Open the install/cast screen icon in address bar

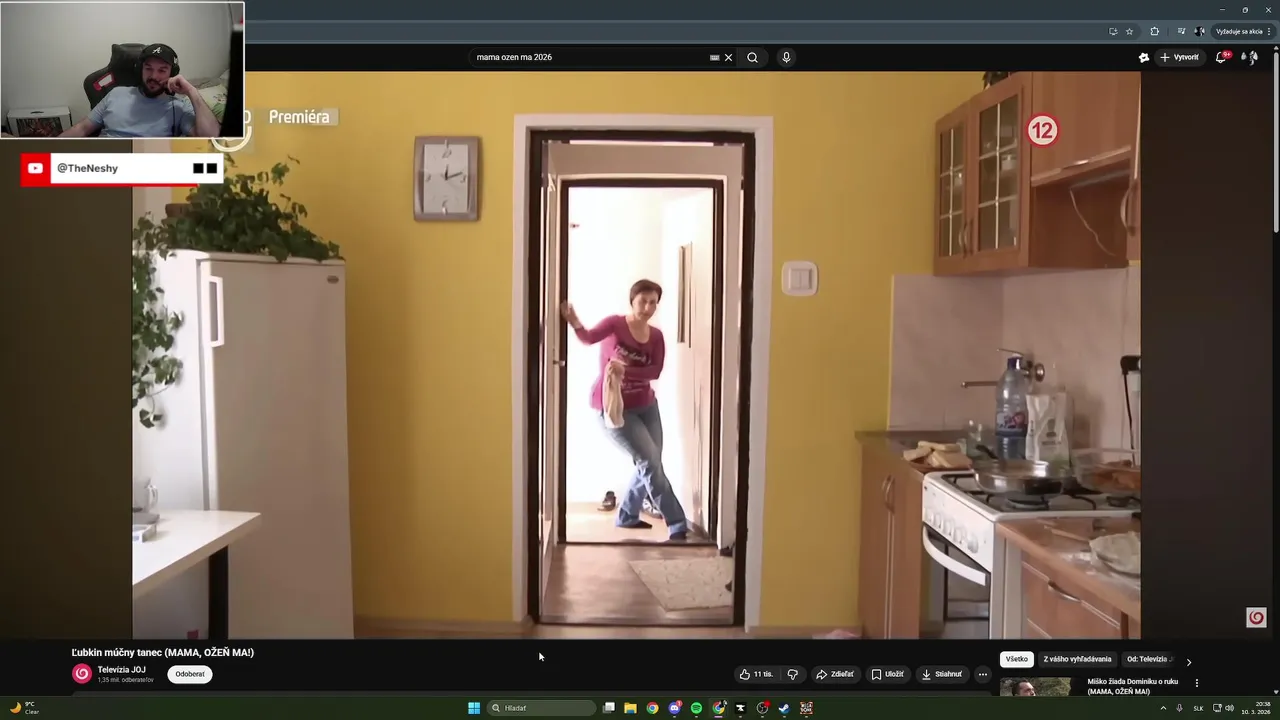point(1113,31)
